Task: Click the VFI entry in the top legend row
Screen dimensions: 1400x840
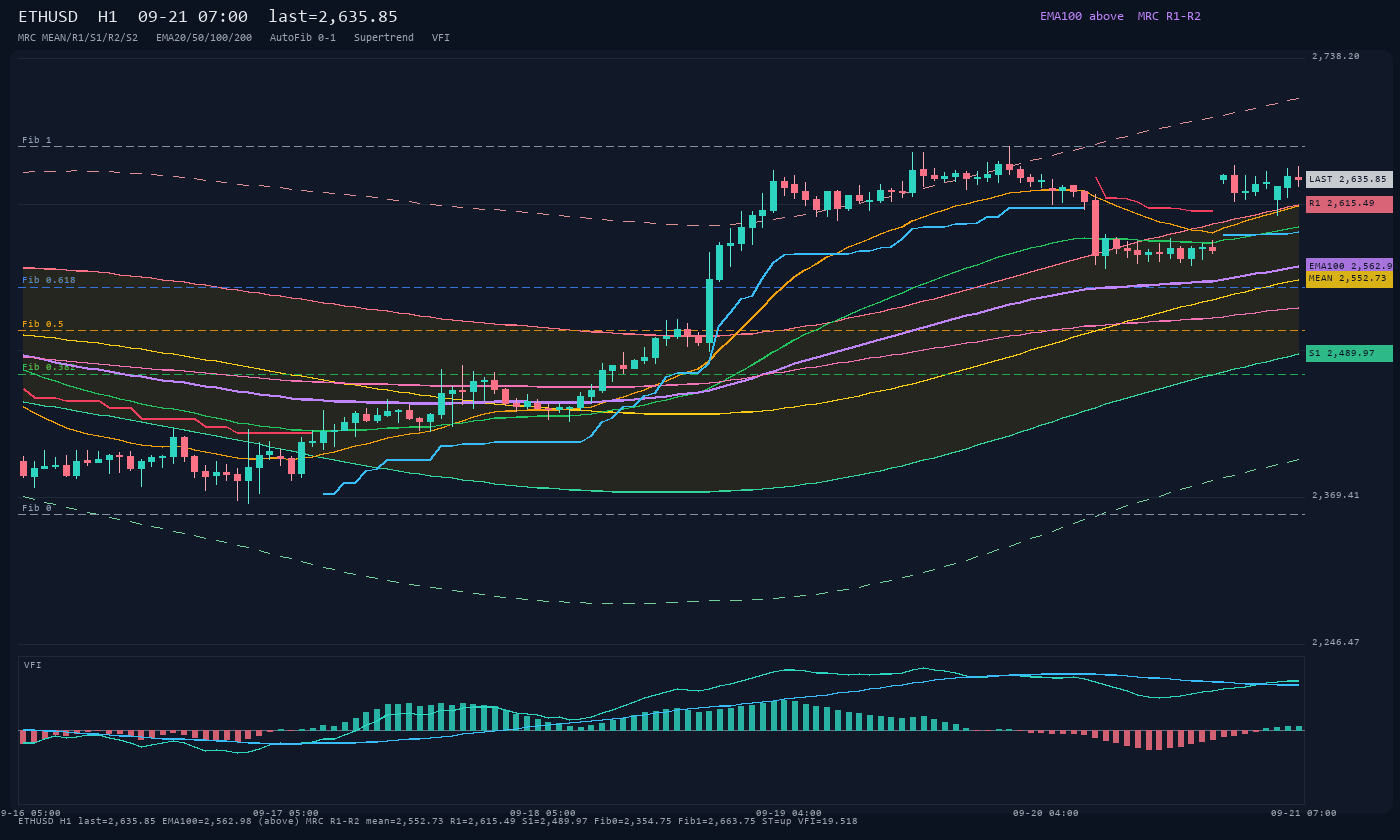Action: (x=441, y=38)
